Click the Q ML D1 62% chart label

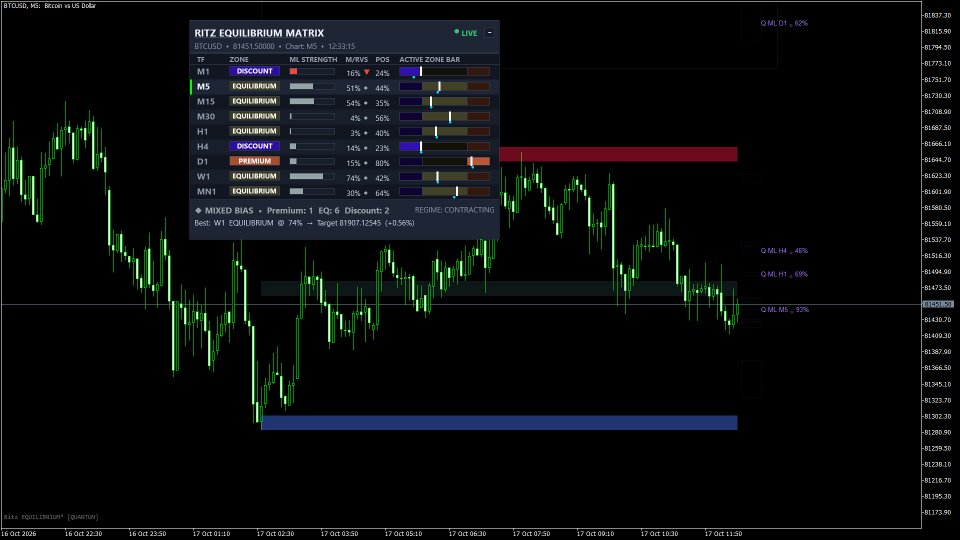pos(784,23)
